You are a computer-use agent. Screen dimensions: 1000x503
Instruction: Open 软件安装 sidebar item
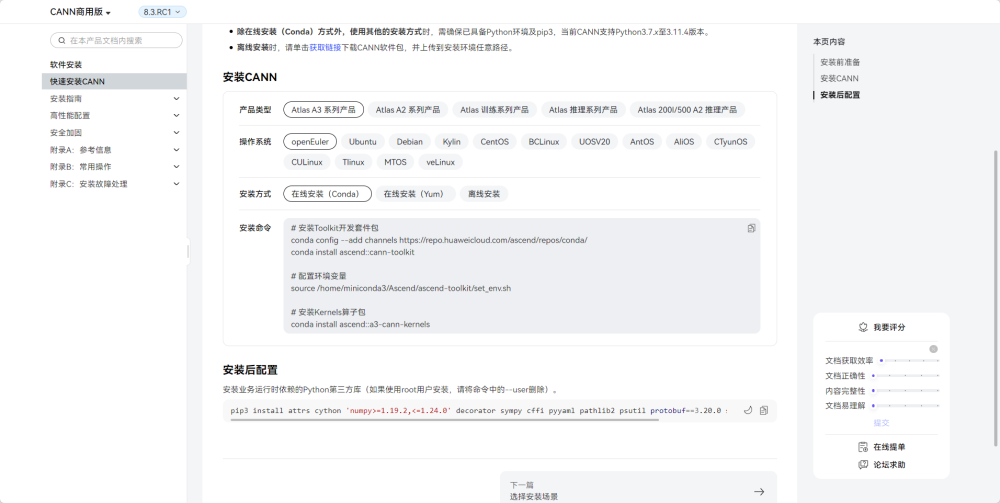tap(66, 64)
